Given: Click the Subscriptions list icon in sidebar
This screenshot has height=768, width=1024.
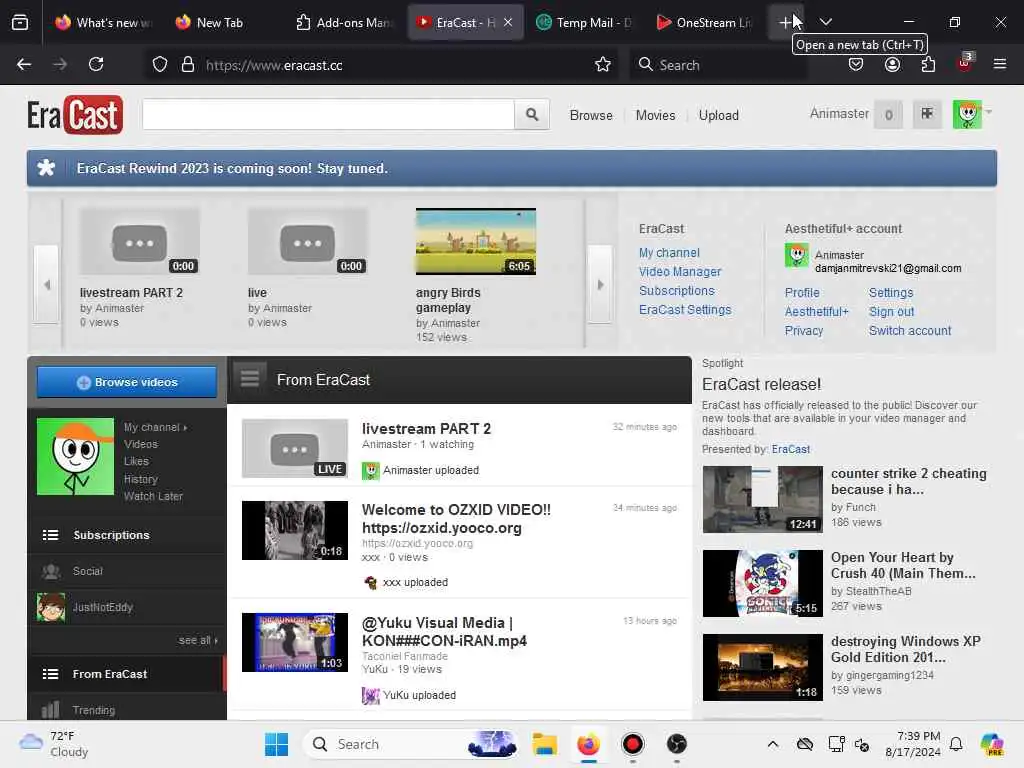Looking at the screenshot, I should 50,535.
